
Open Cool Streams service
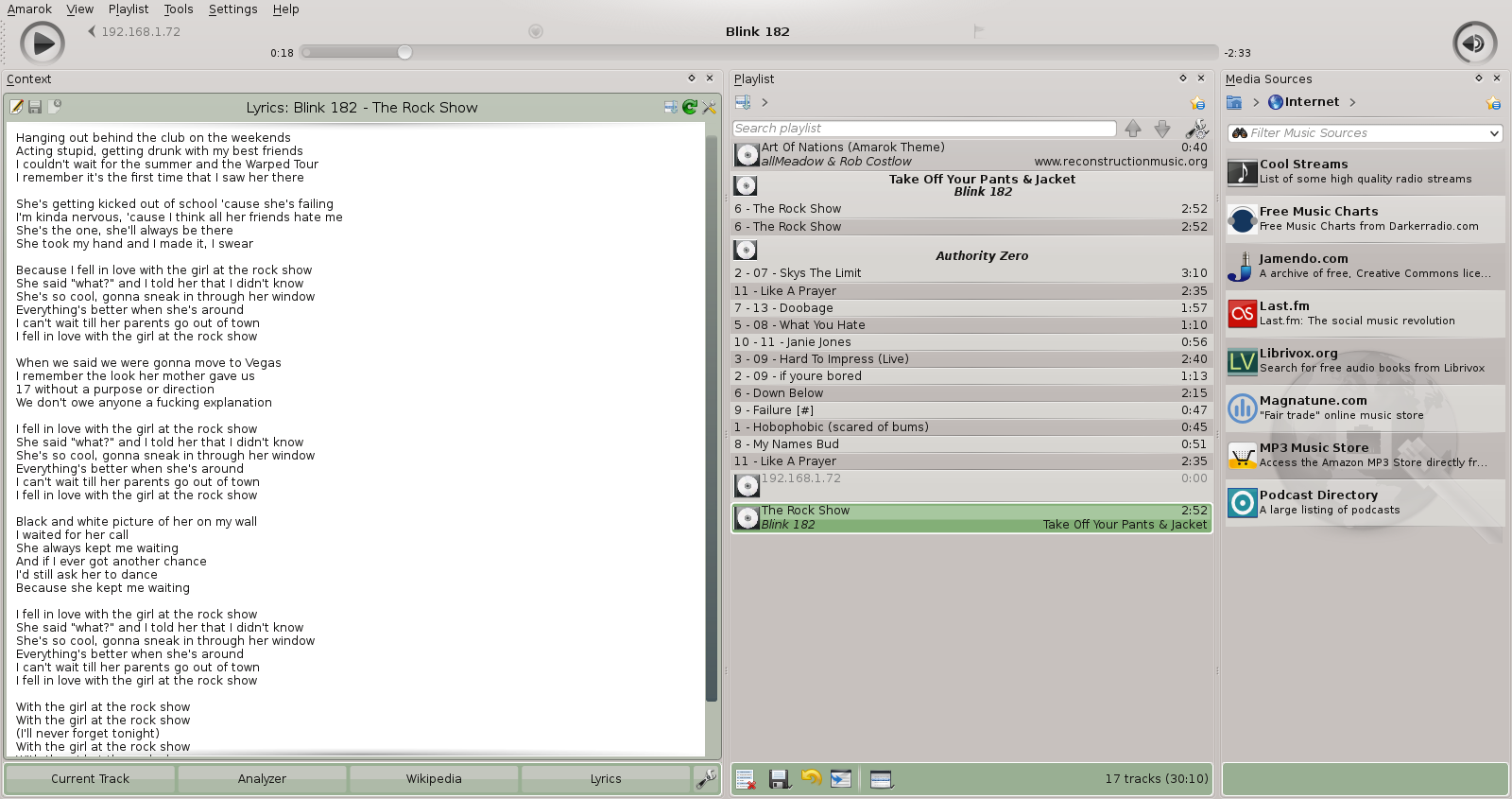(1365, 171)
